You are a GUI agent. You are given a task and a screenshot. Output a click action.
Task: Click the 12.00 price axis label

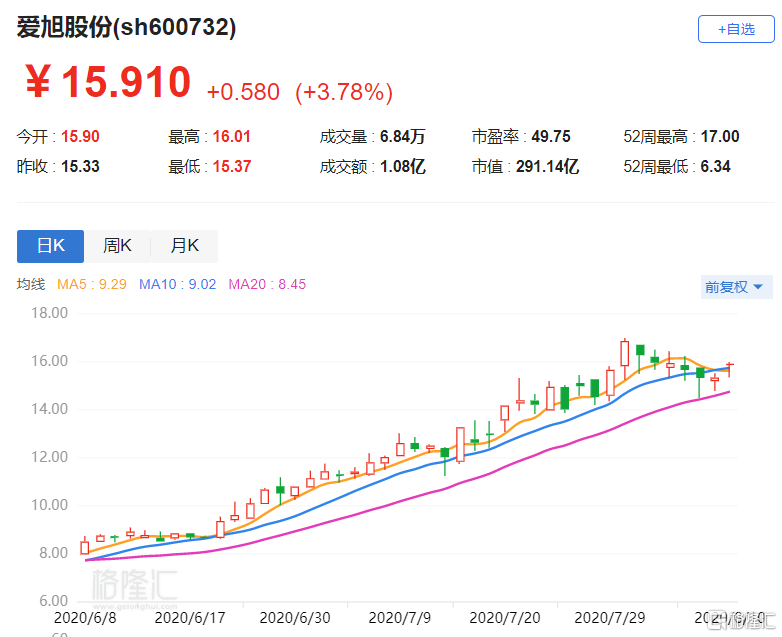coord(49,457)
